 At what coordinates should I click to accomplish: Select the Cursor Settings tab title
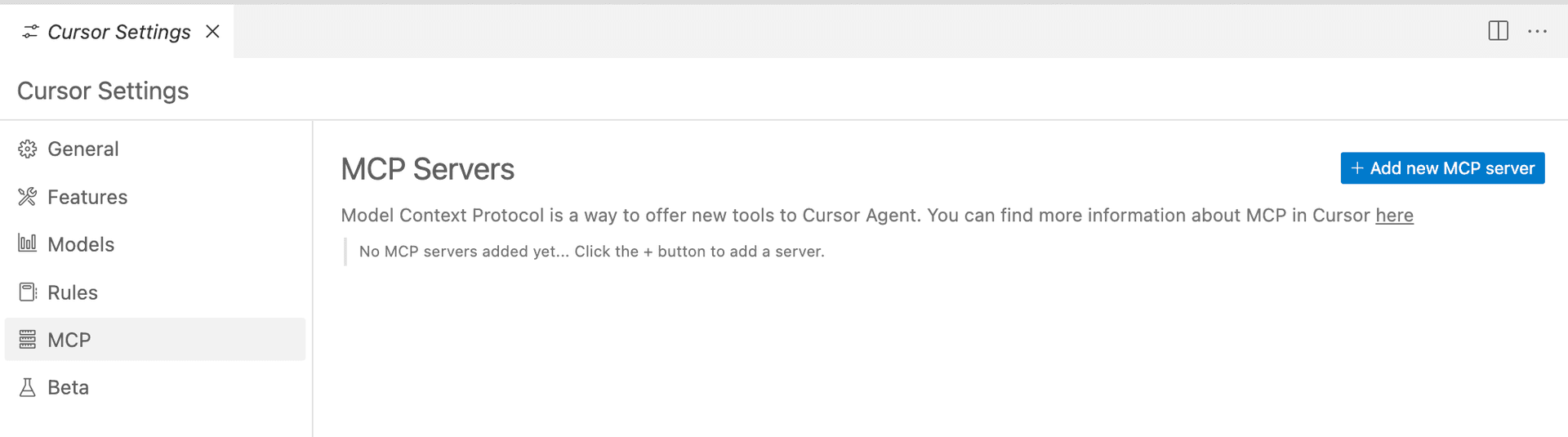point(119,32)
